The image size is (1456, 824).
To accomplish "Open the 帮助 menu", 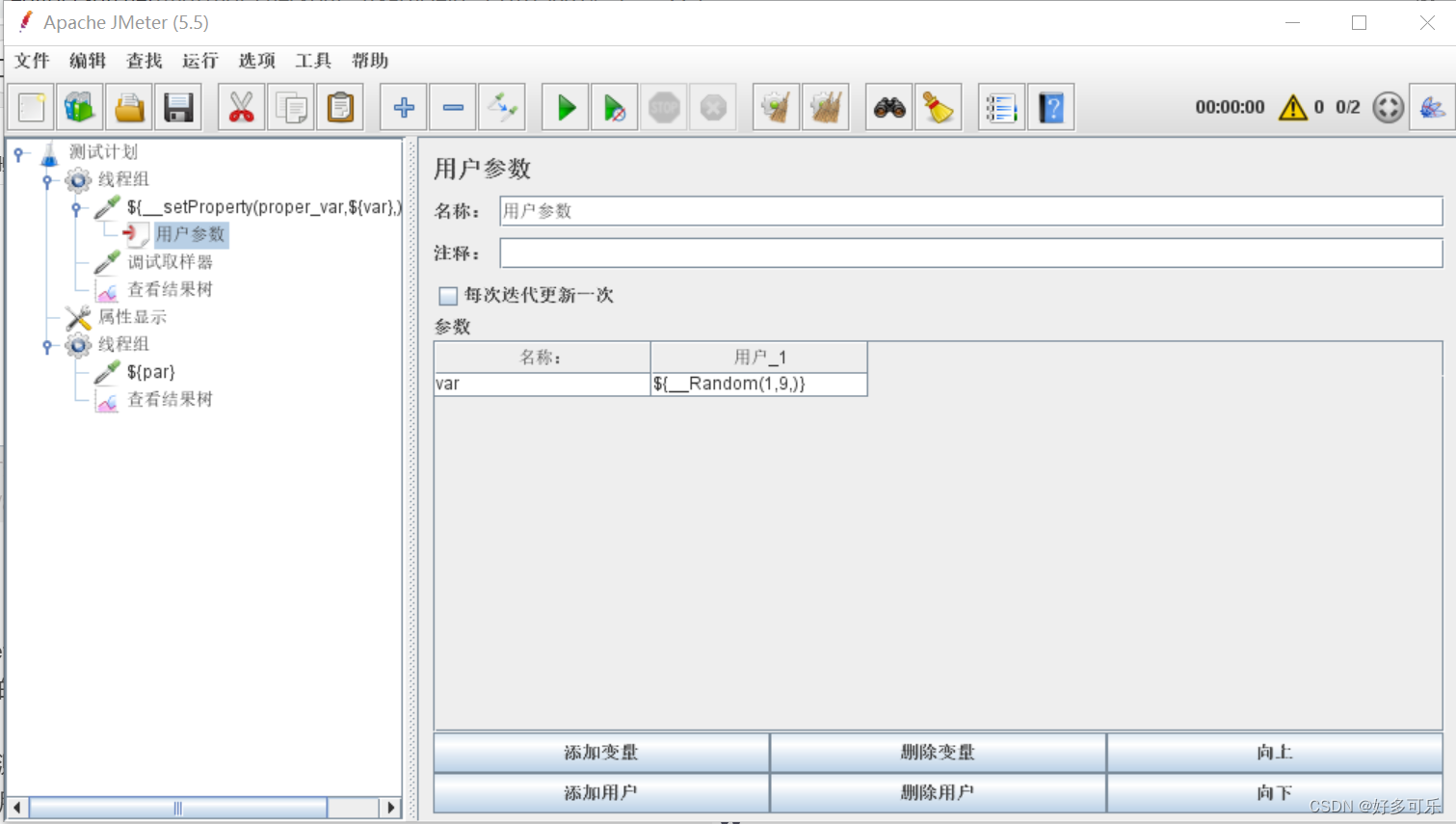I will tap(370, 61).
